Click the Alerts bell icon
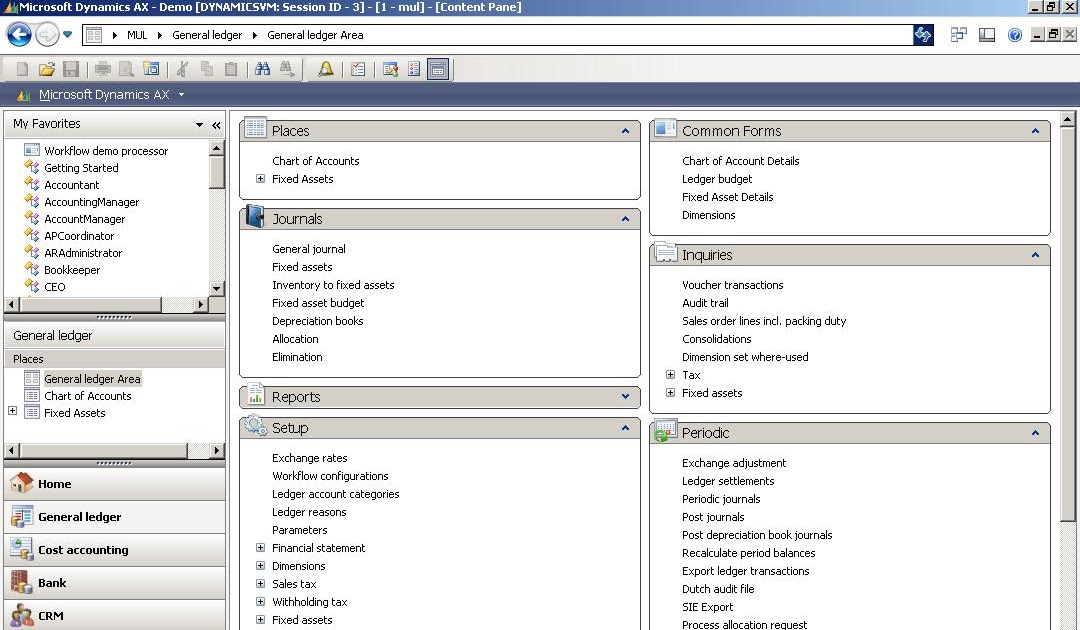The image size is (1080, 630). (x=325, y=69)
